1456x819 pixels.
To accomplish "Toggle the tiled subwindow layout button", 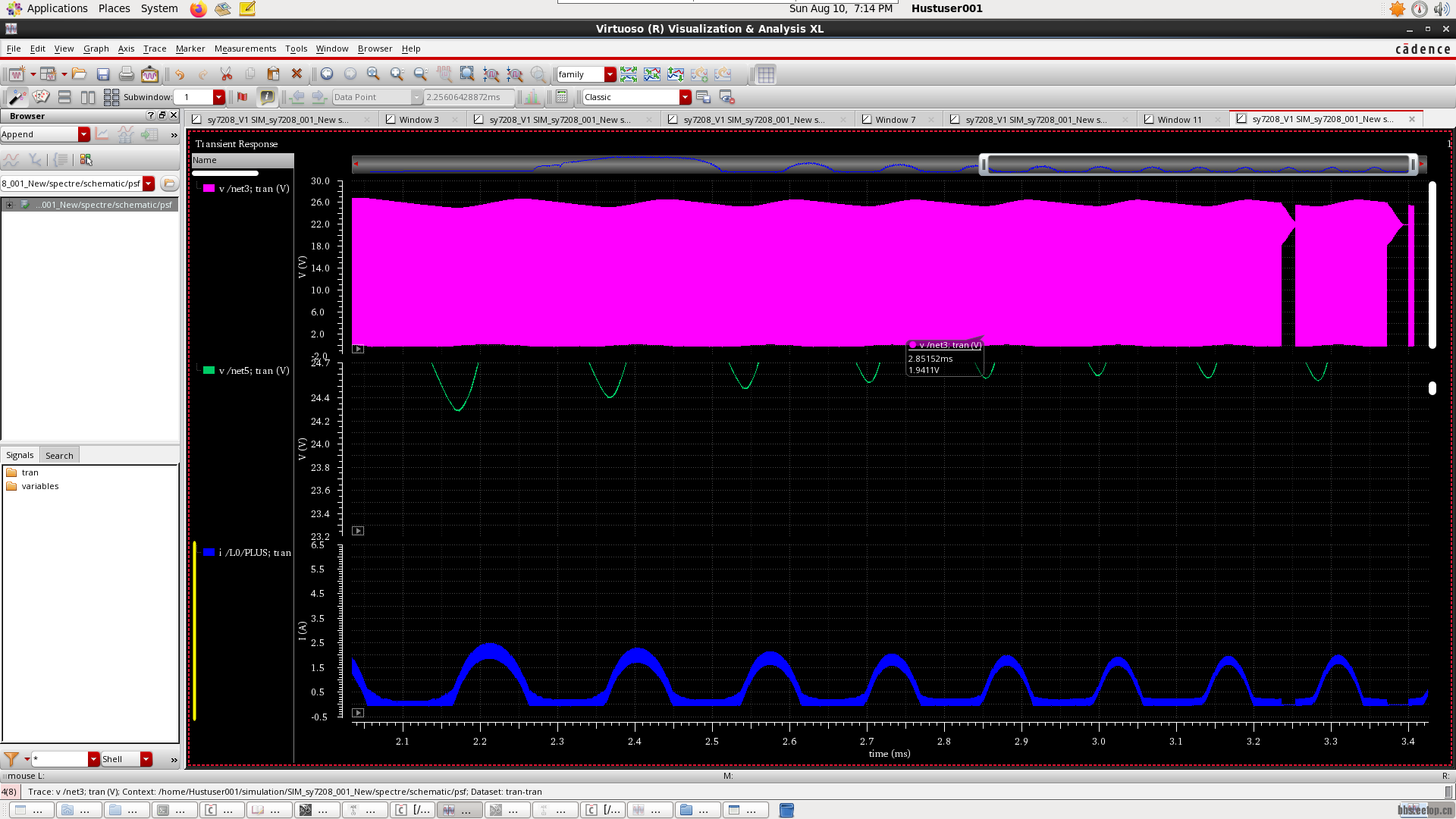I will pos(111,97).
